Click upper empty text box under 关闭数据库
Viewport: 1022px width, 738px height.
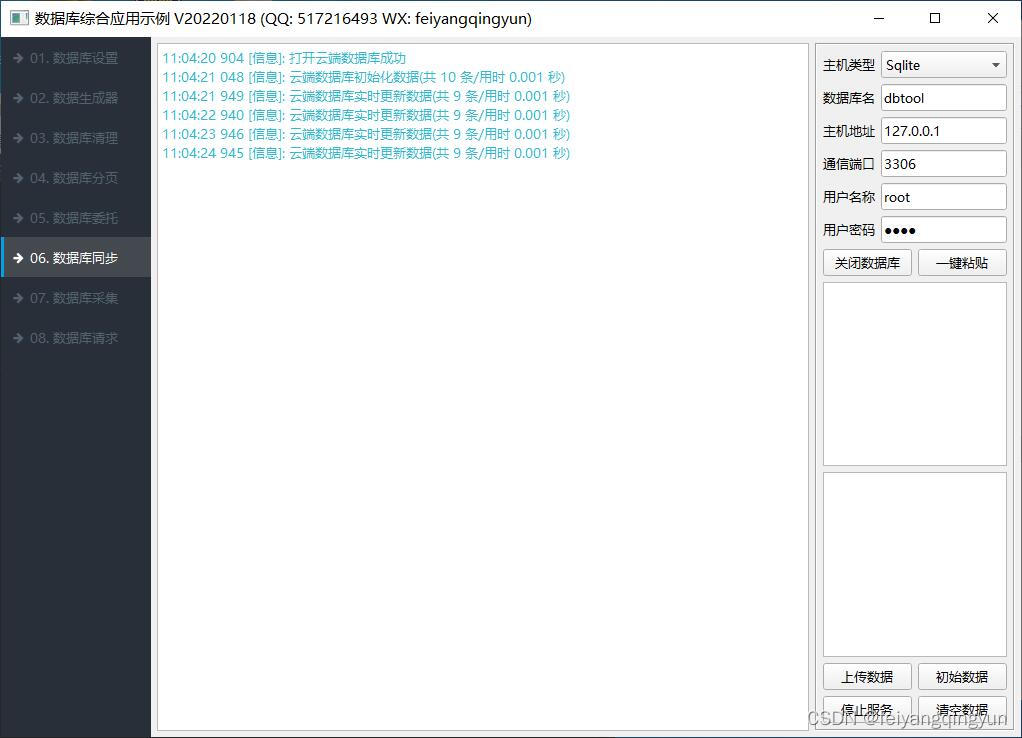(x=915, y=374)
